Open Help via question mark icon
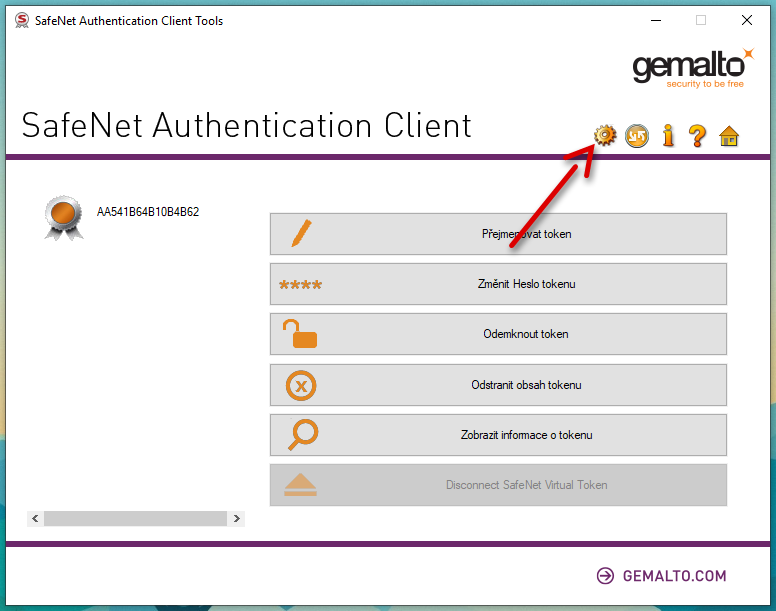The height and width of the screenshot is (611, 776). tap(697, 136)
